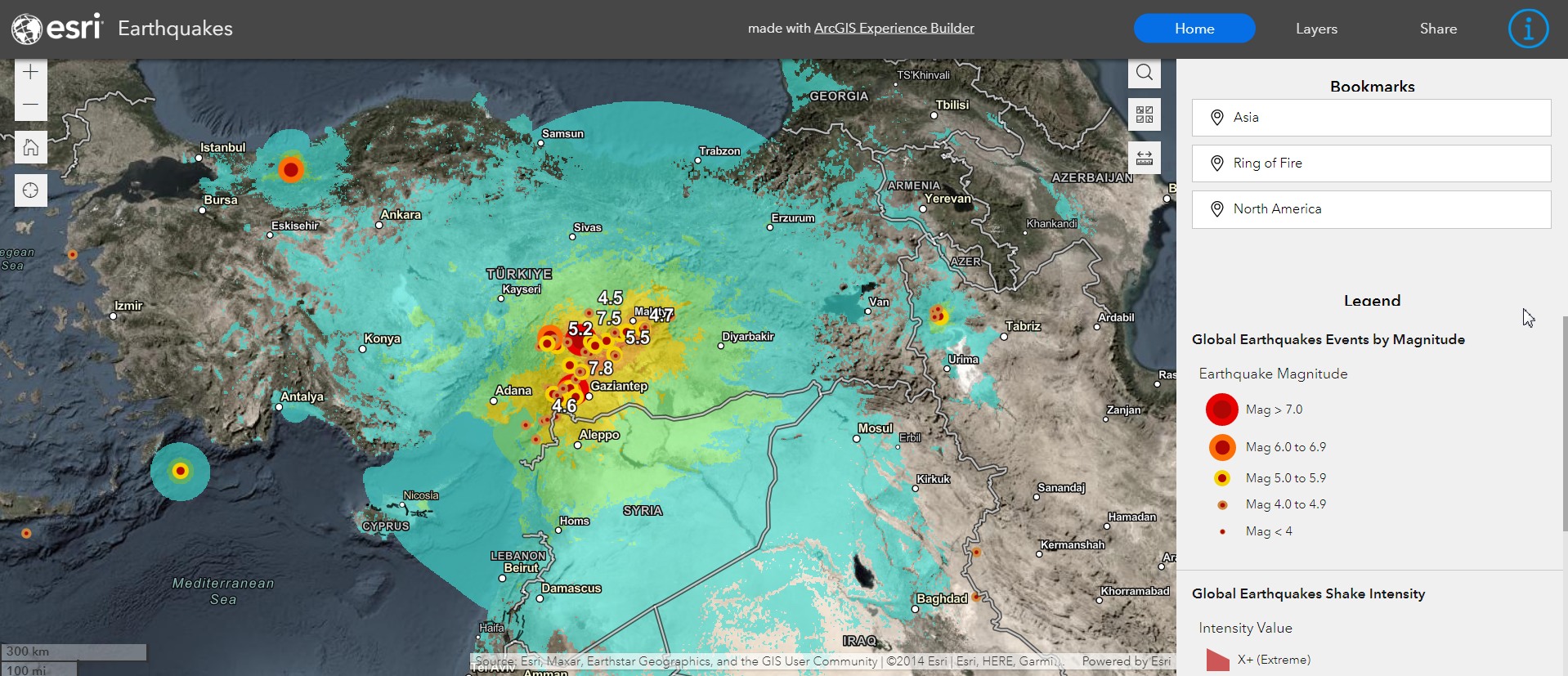Click the 7.5 magnitude label on map

[609, 318]
